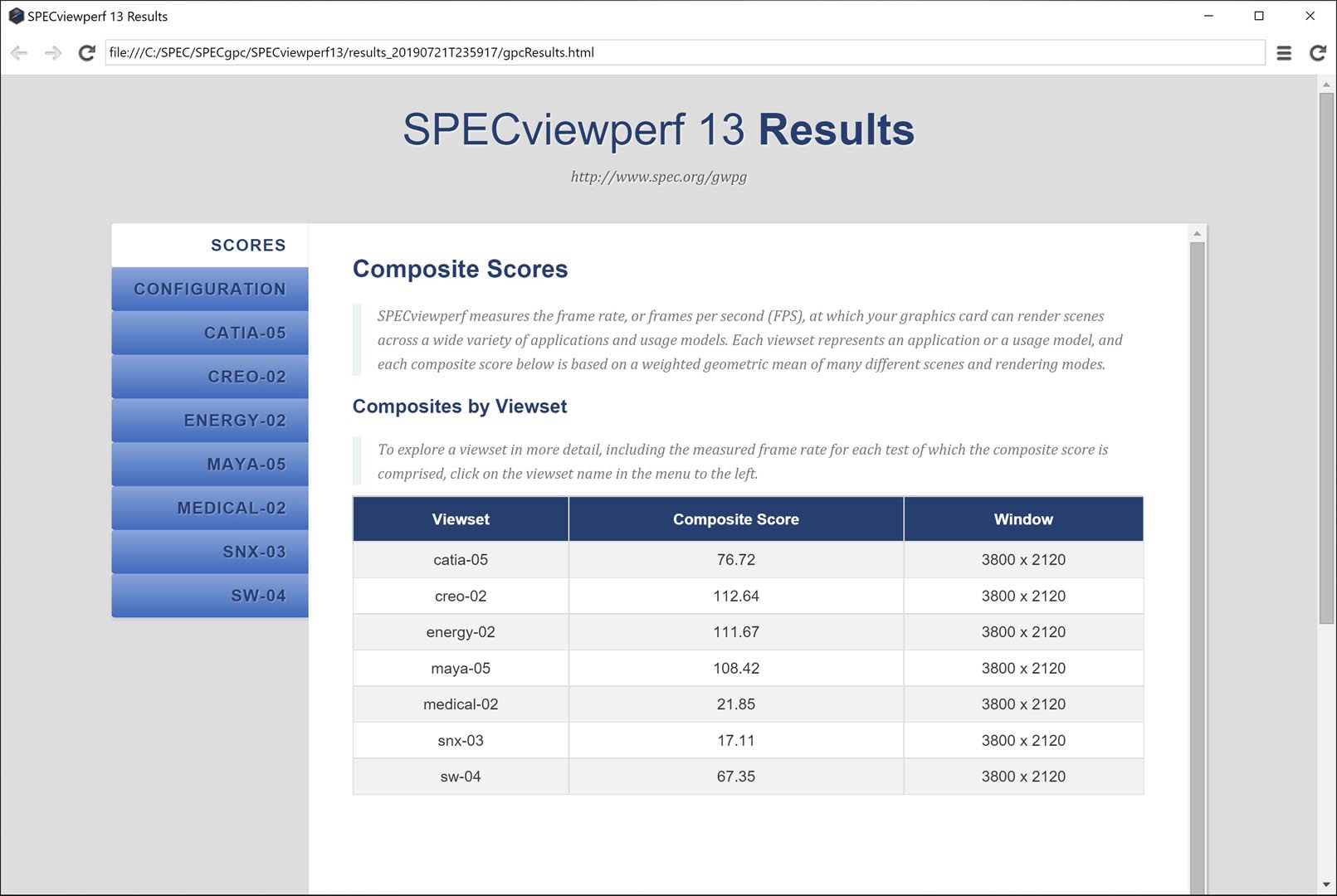Open the MAYA-05 viewset tab
This screenshot has width=1337, height=896.
tap(210, 465)
